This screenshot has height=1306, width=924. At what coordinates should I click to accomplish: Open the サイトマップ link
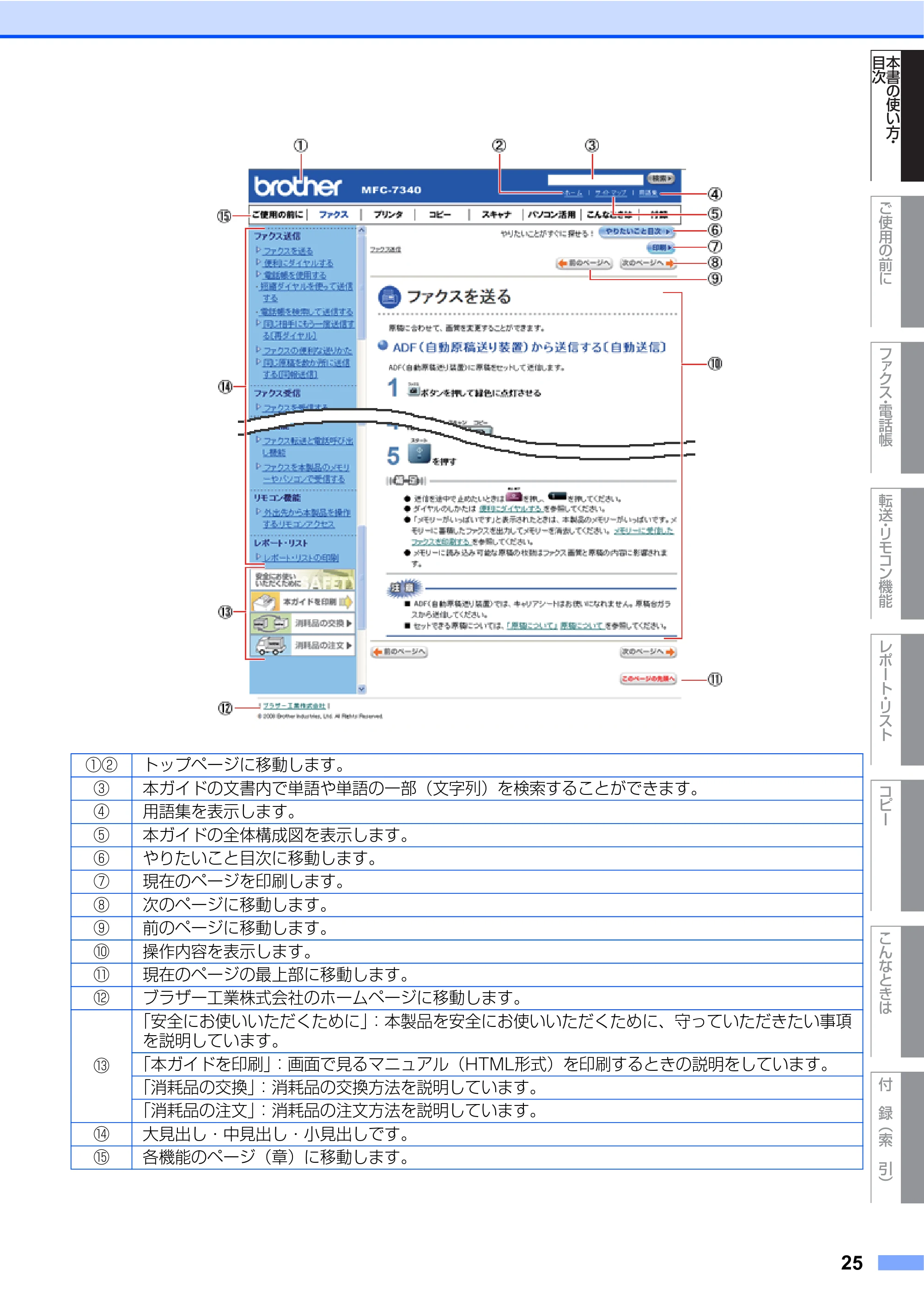pos(610,193)
